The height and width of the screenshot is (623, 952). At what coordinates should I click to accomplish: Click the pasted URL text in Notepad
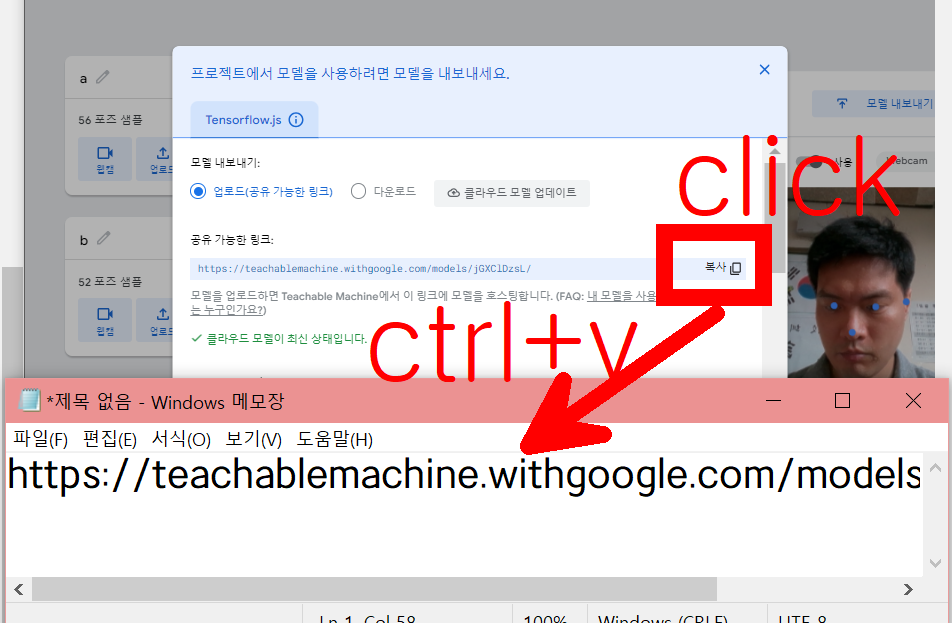464,475
